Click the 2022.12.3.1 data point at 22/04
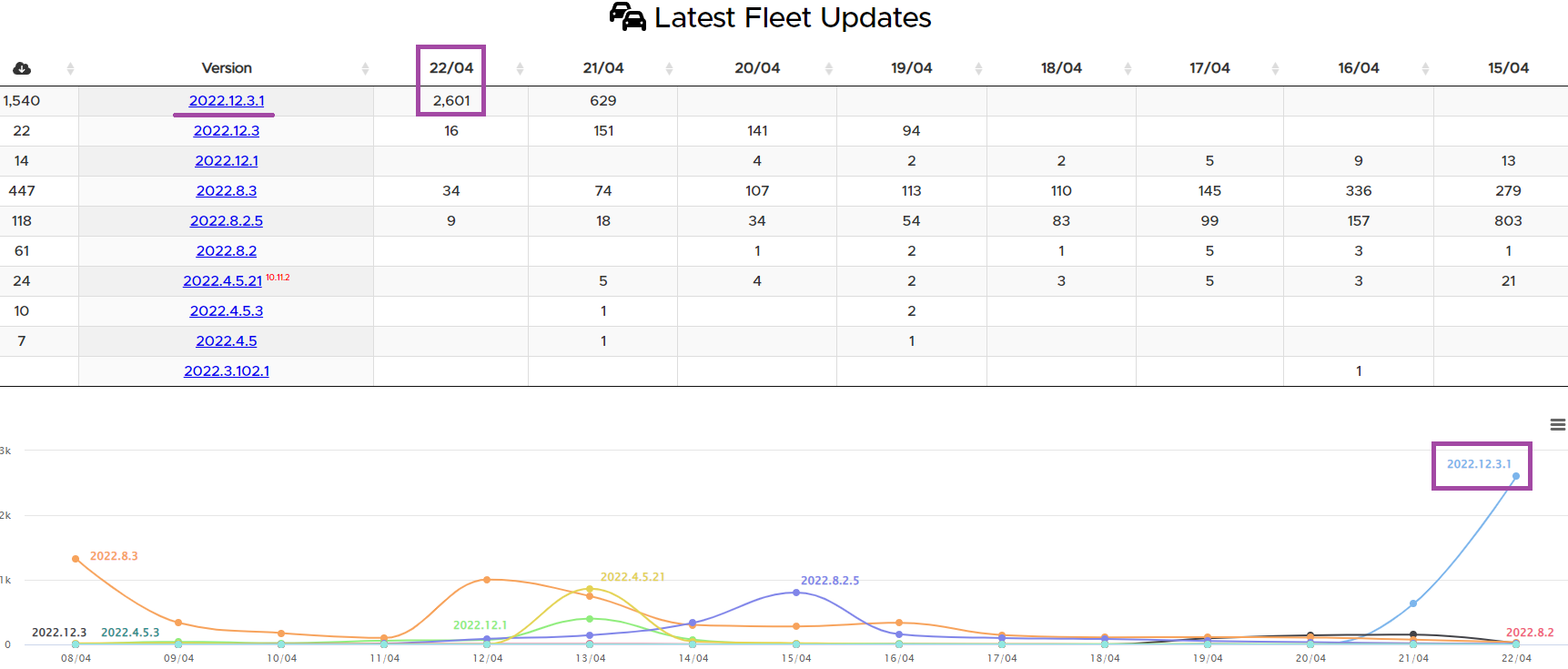The image size is (1568, 669). coord(1515,476)
